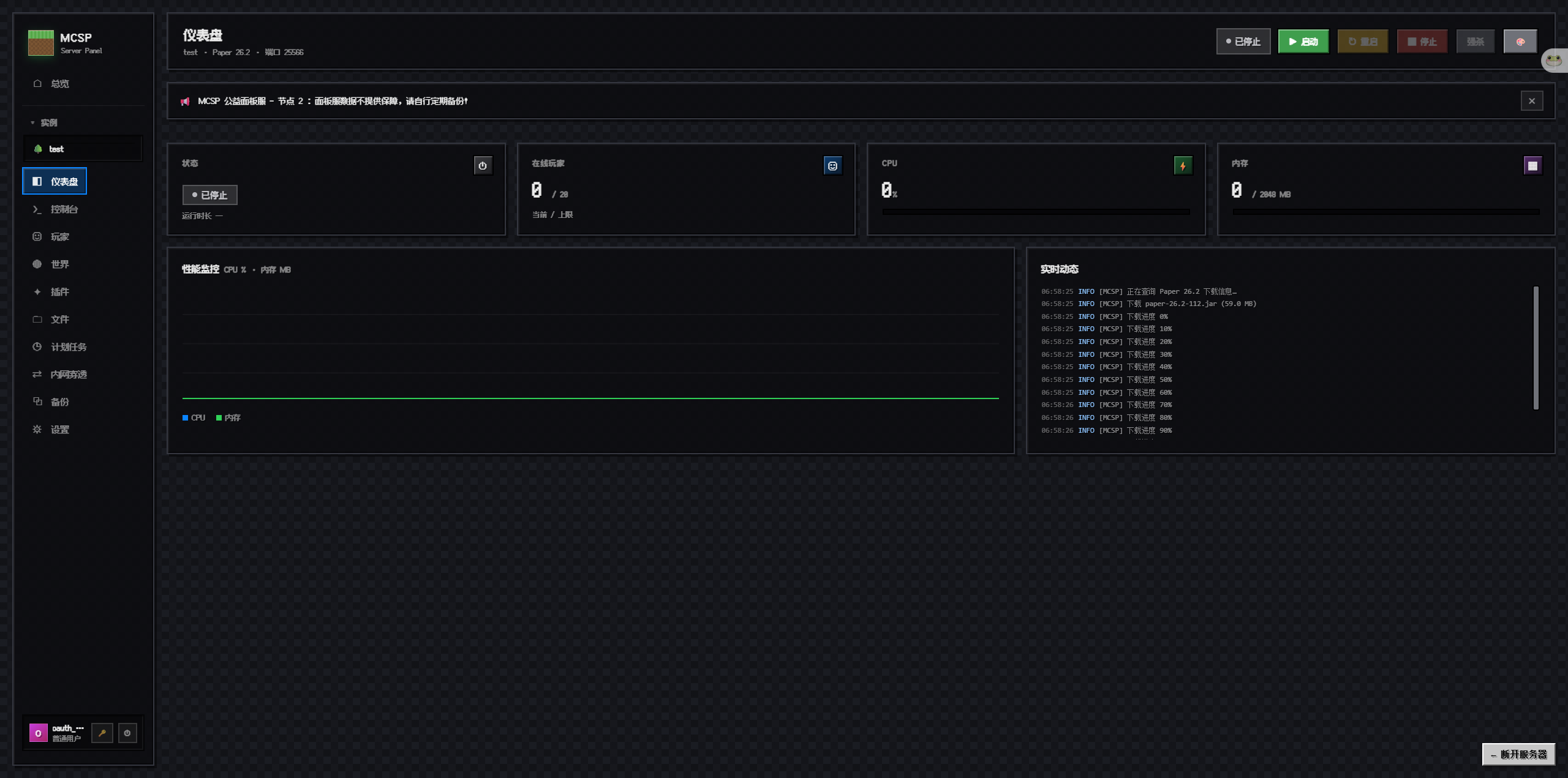Click the CPU usage progress bar
The width and height of the screenshot is (1568, 778).
[x=1036, y=212]
